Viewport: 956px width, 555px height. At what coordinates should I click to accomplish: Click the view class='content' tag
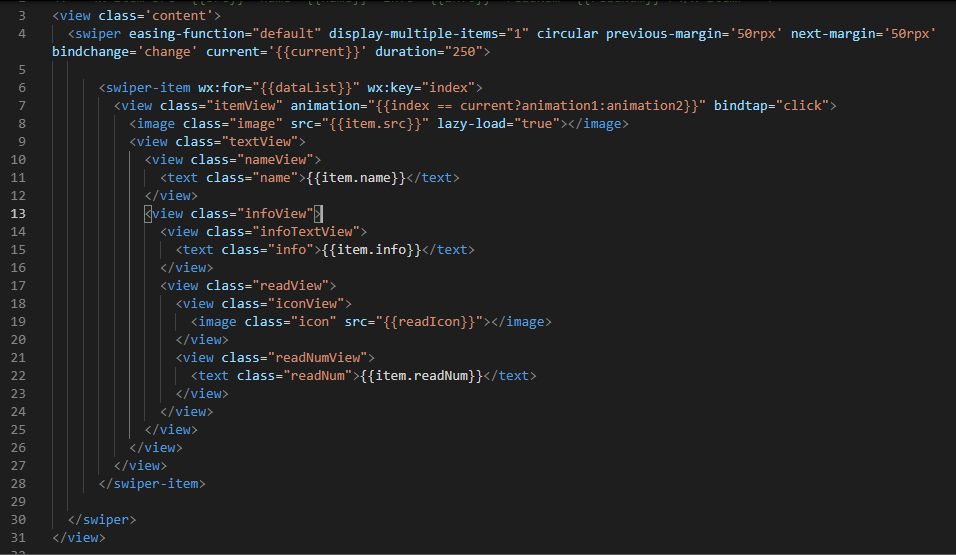tap(137, 15)
